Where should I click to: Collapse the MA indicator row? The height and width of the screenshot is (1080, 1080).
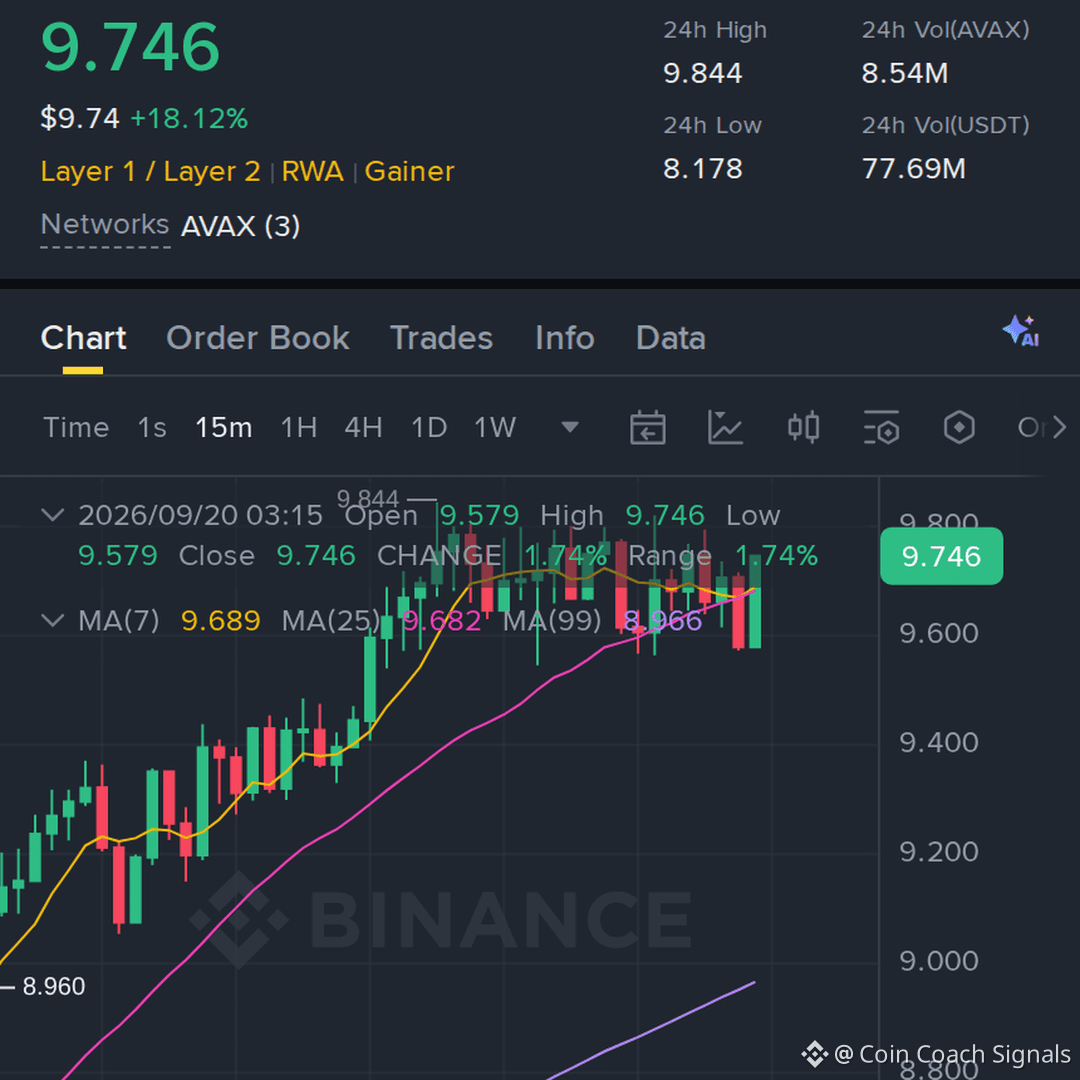53,621
